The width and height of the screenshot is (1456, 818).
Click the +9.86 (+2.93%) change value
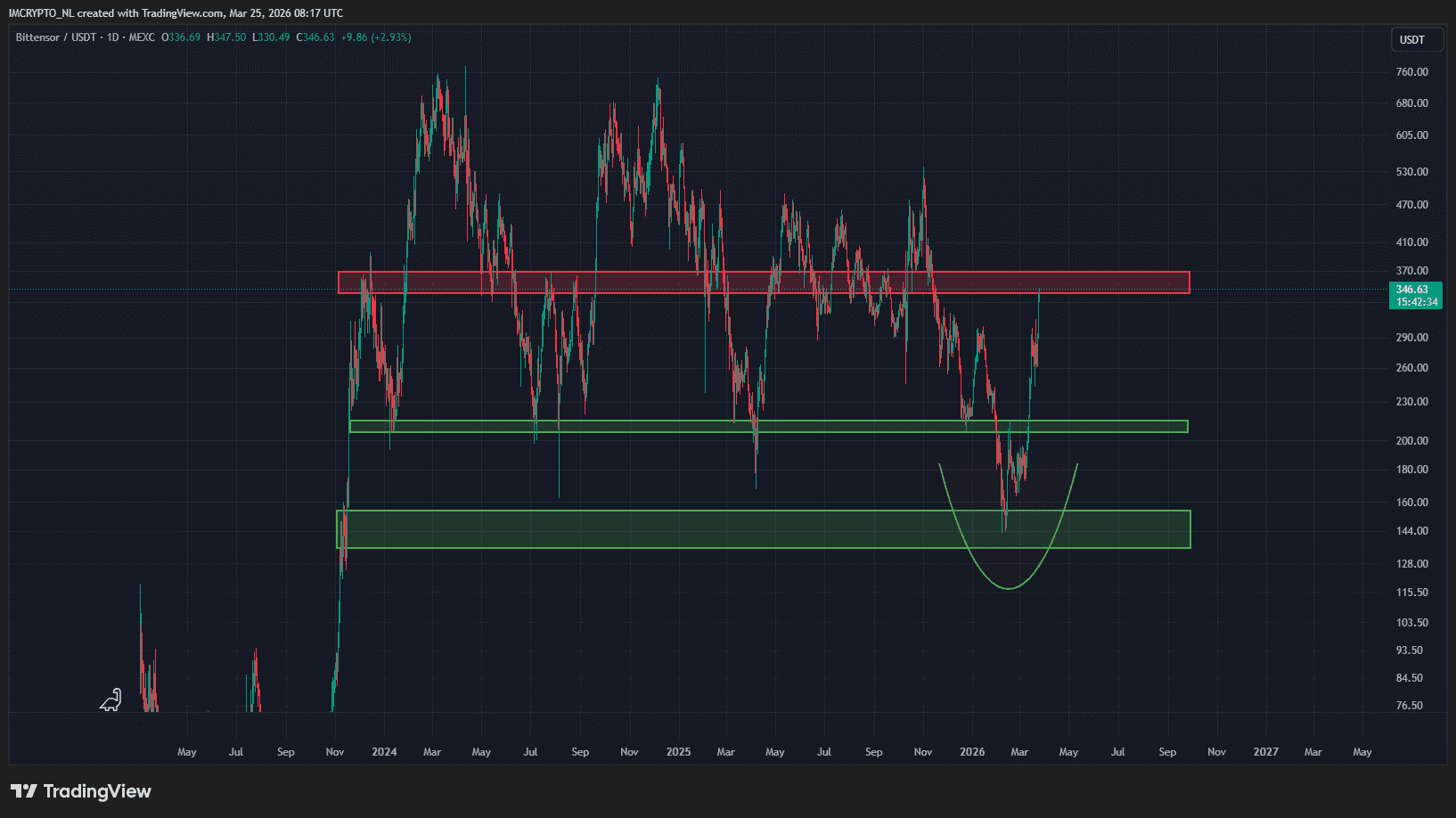click(376, 37)
